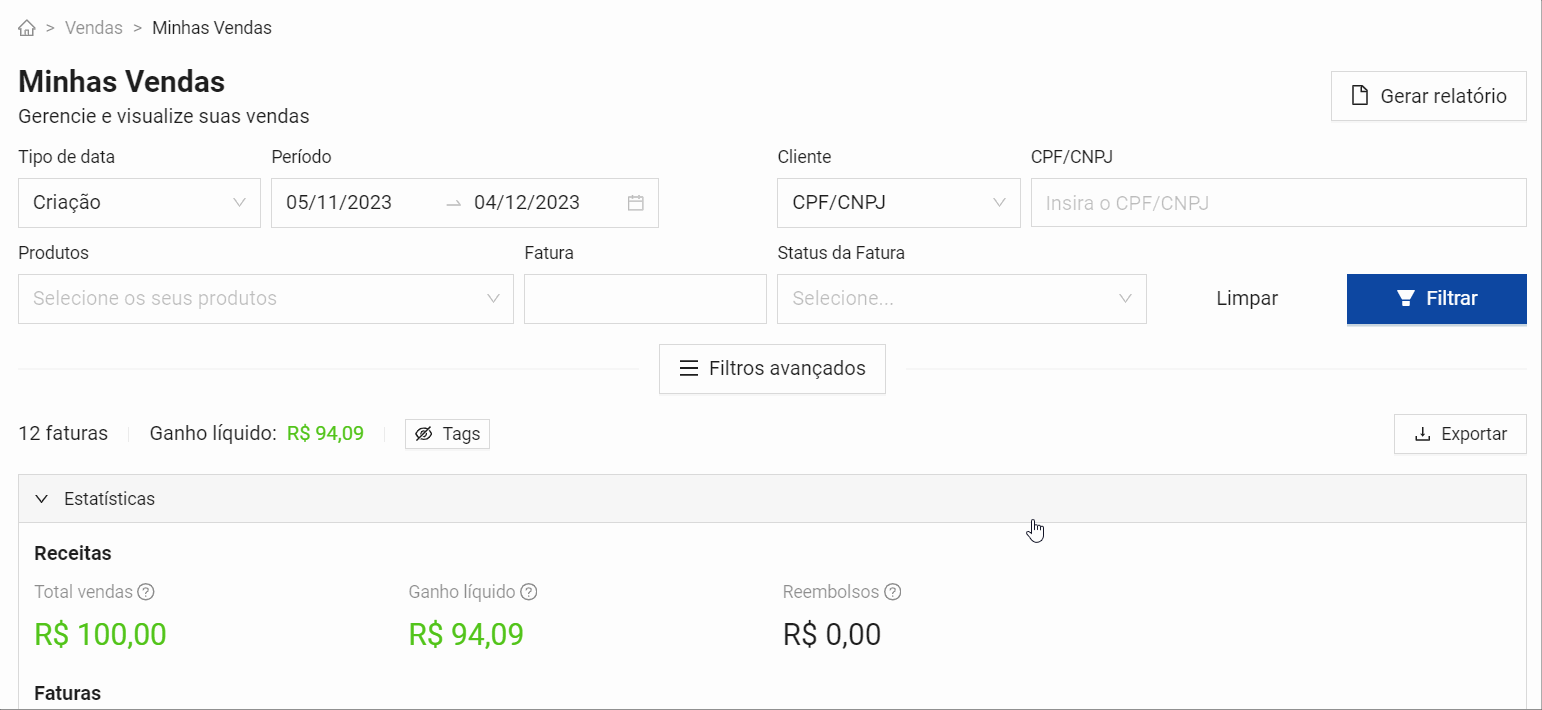Screen dimensions: 1542x710
Task: Open the Status da Fatura dropdown
Action: pyautogui.click(x=961, y=299)
